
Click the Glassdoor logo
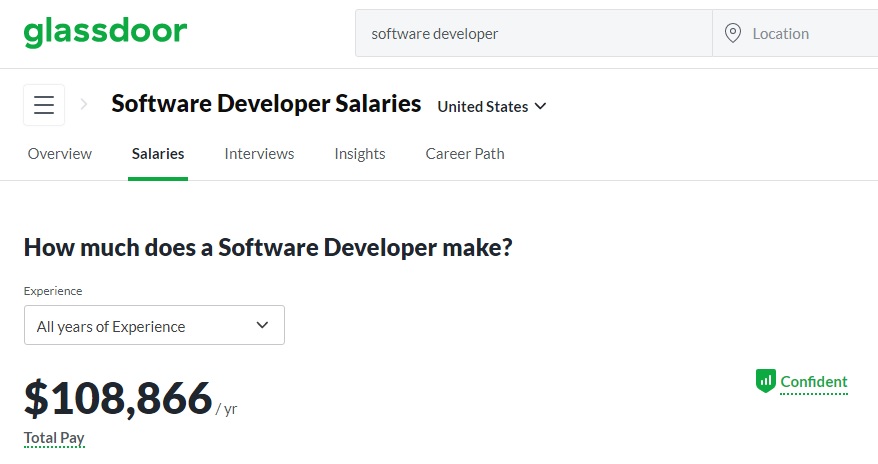[105, 32]
